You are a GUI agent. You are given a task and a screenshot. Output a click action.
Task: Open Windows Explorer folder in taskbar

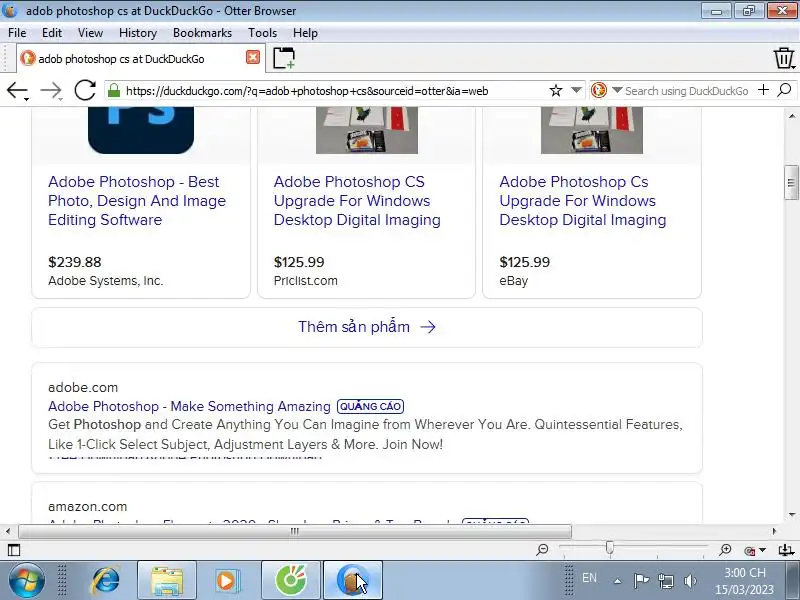167,581
